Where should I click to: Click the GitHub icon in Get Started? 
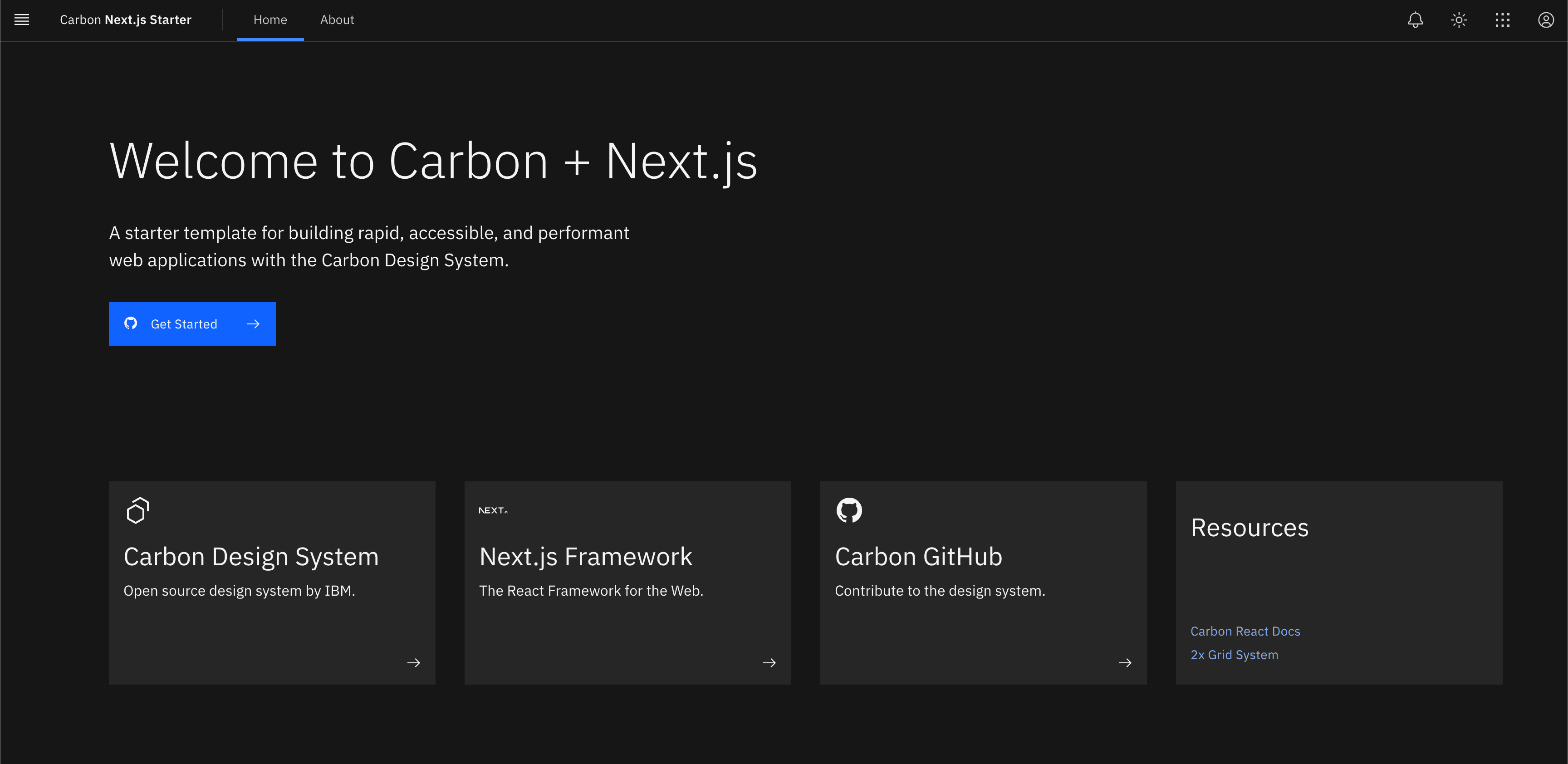pos(131,323)
